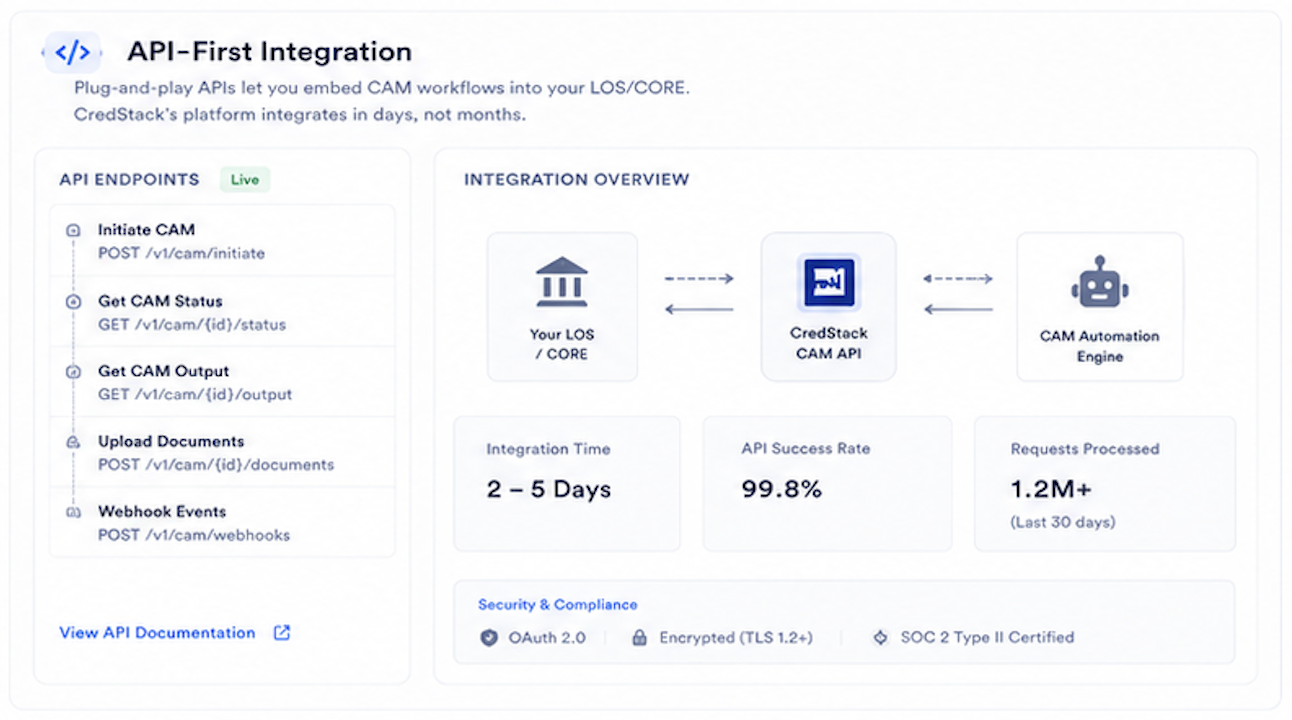The height and width of the screenshot is (720, 1292).
Task: Click the CredStack CAM API label
Action: [829, 343]
